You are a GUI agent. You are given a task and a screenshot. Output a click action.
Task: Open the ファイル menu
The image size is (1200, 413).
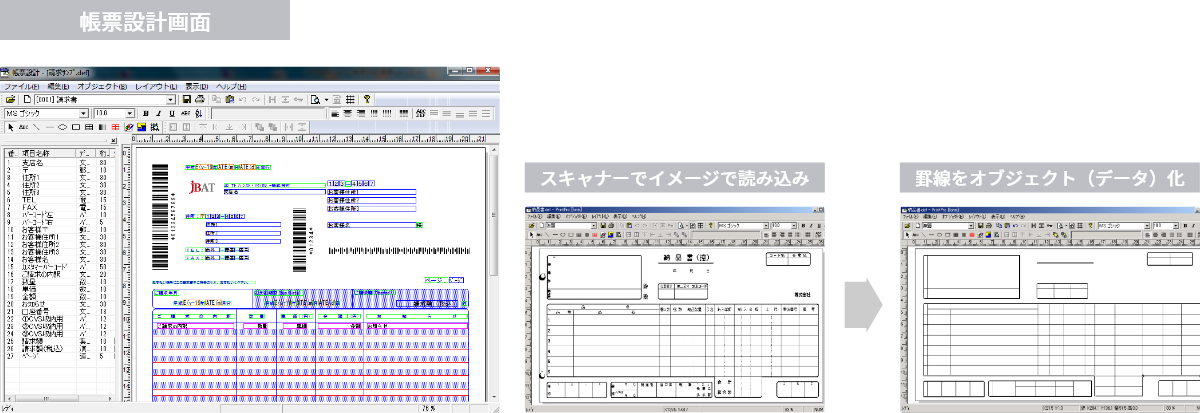pos(20,87)
